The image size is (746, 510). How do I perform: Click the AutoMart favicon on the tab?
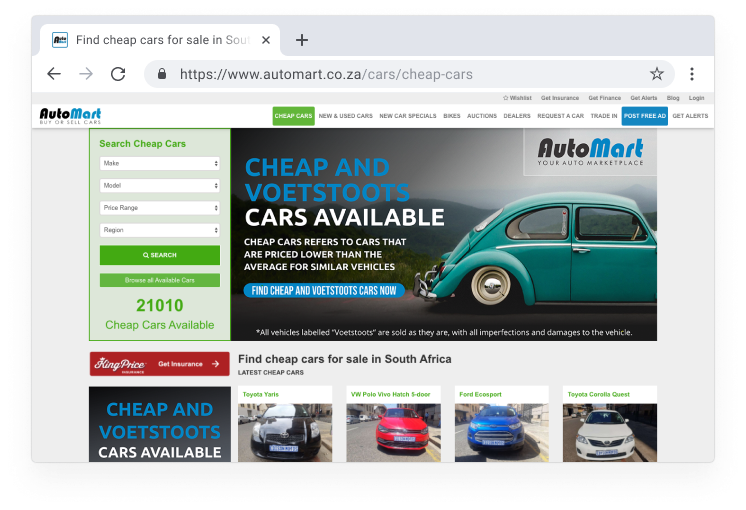tap(60, 40)
